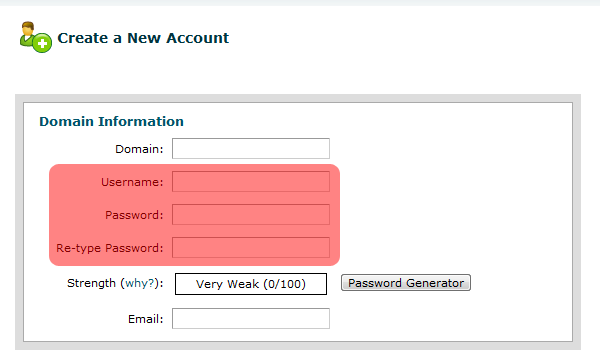Click the Strength label text
This screenshot has height=364, width=600.
point(91,283)
